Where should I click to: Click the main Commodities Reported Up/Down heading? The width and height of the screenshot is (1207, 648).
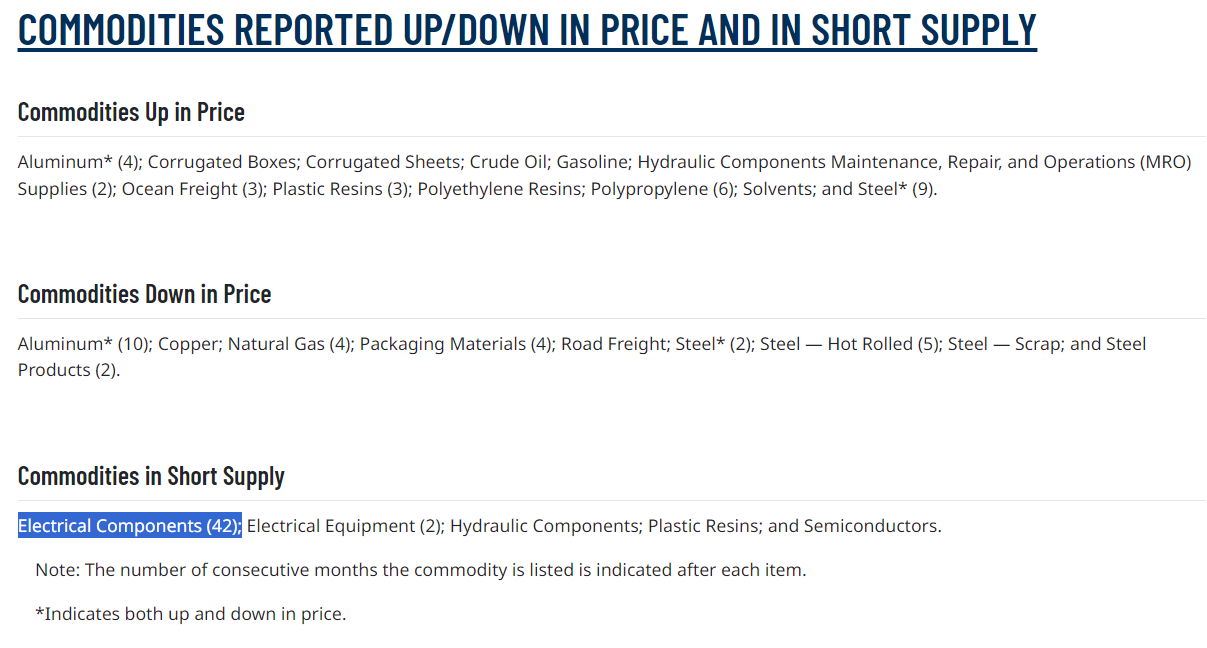pyautogui.click(x=527, y=30)
